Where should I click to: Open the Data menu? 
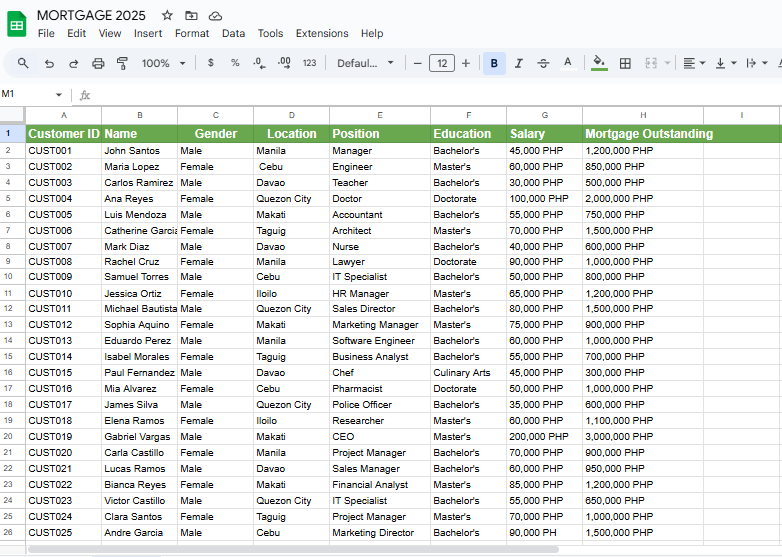233,33
